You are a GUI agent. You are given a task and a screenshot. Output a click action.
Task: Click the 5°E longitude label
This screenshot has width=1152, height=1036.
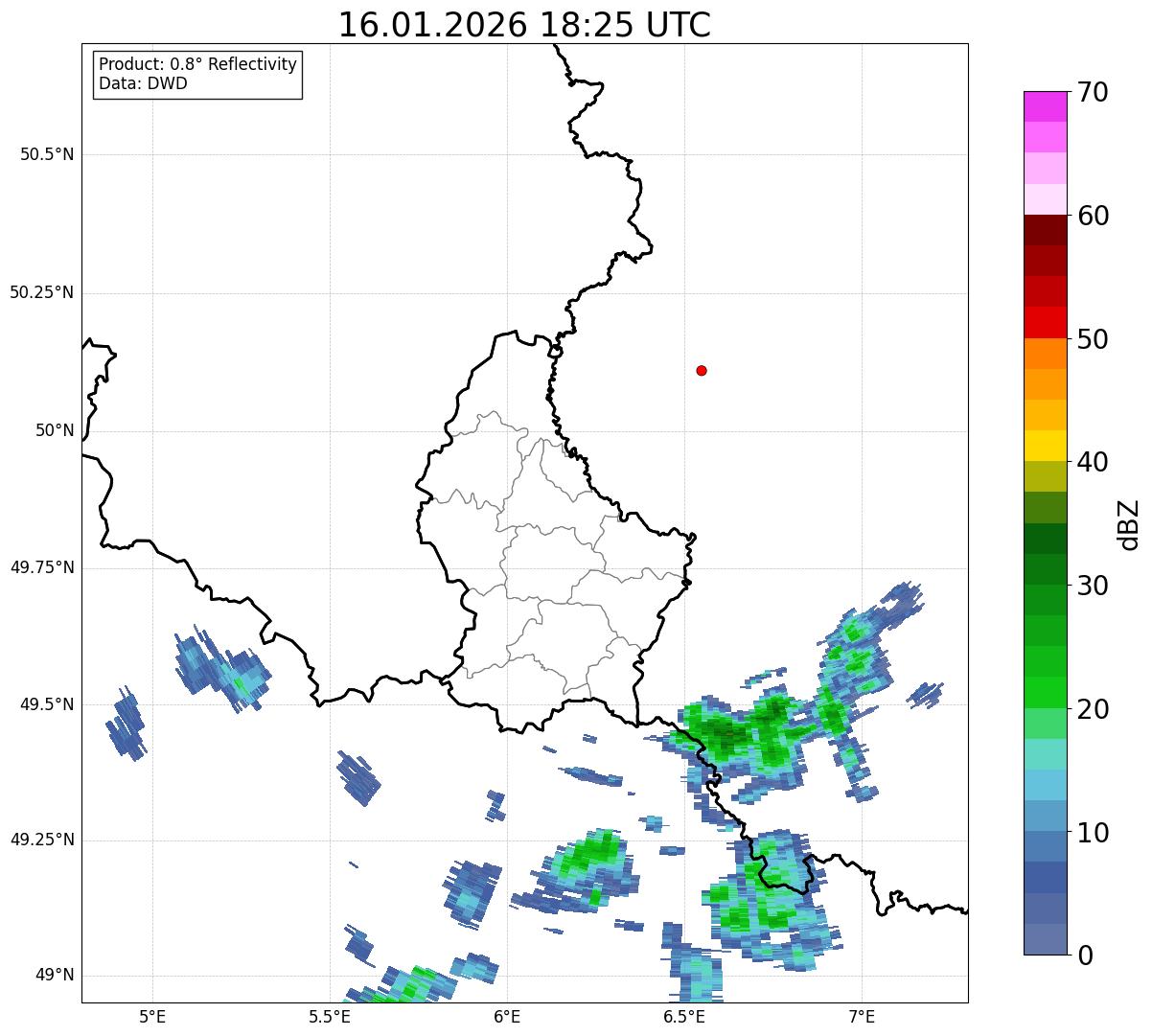[151, 1016]
